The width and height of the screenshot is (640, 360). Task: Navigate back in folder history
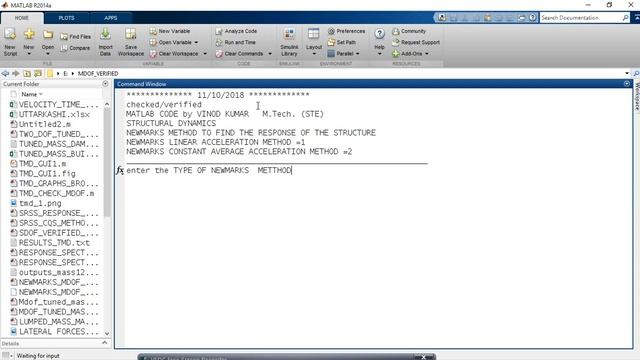tap(5, 73)
